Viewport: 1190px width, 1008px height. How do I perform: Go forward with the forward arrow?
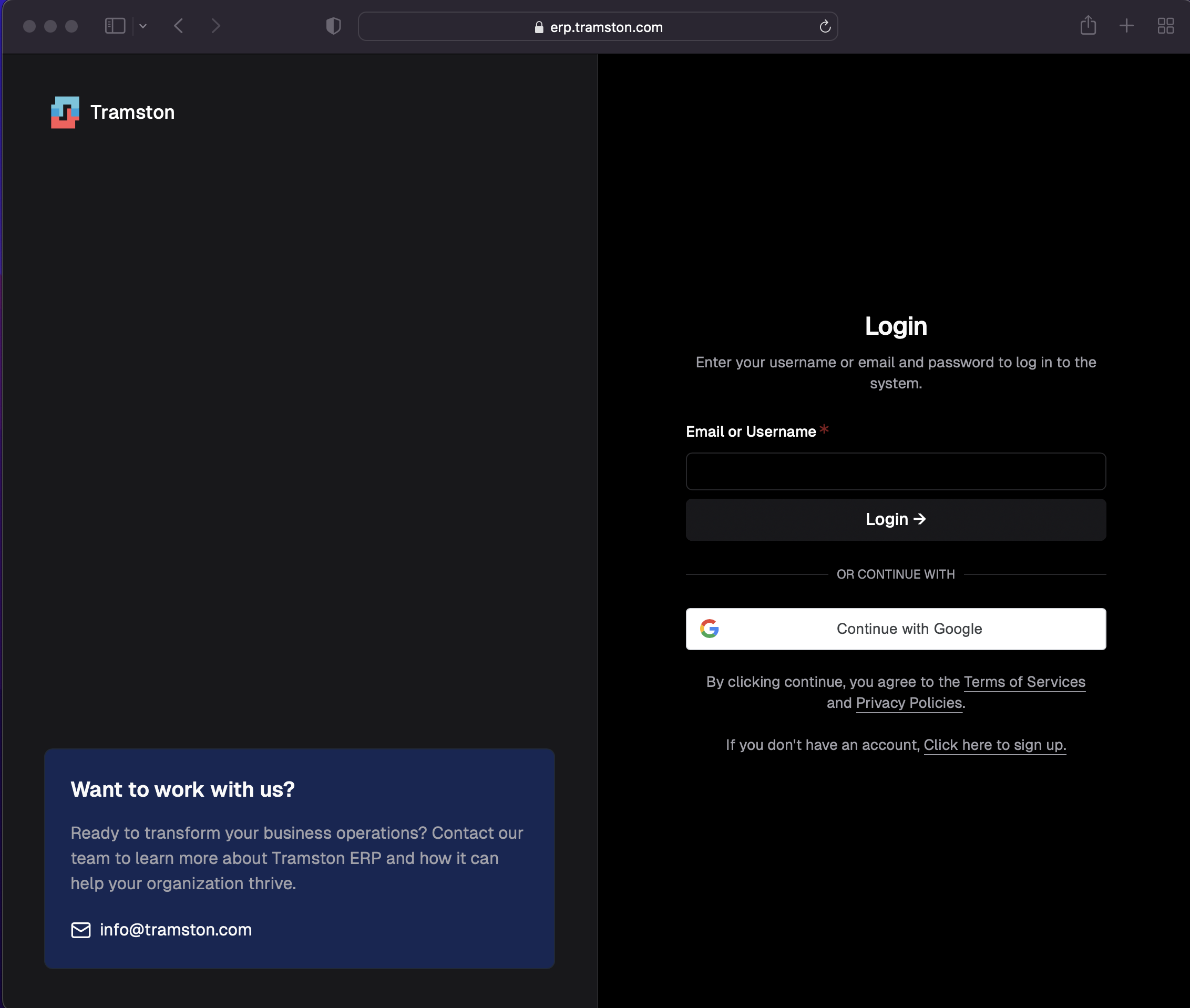pyautogui.click(x=216, y=26)
